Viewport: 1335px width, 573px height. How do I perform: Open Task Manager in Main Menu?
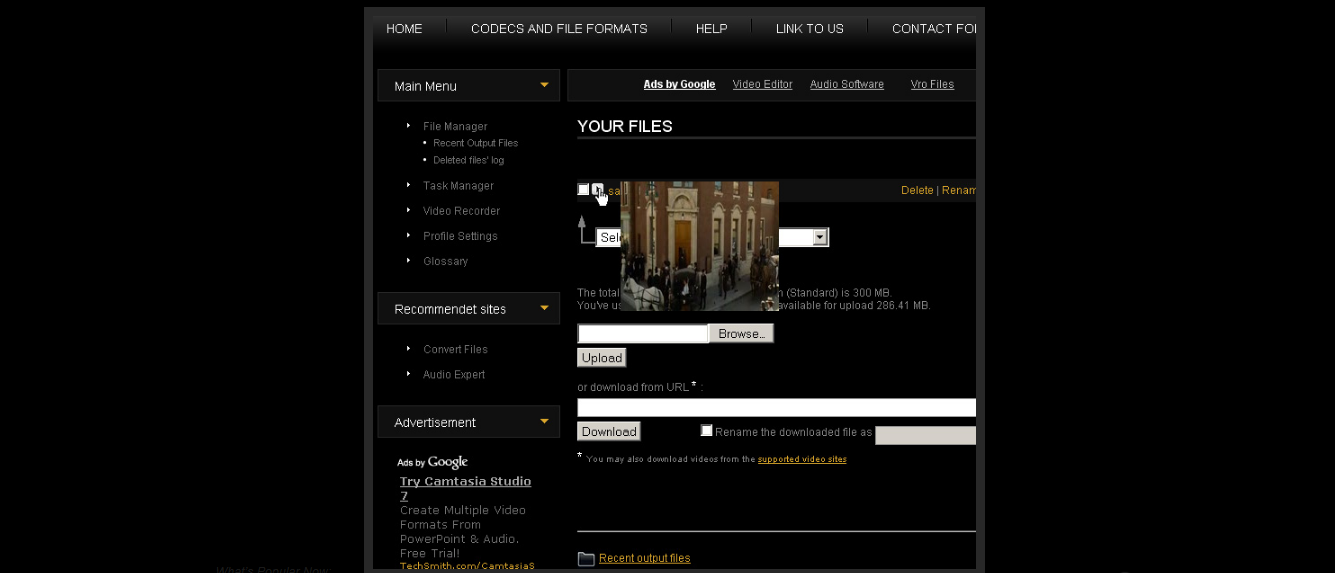coord(458,186)
